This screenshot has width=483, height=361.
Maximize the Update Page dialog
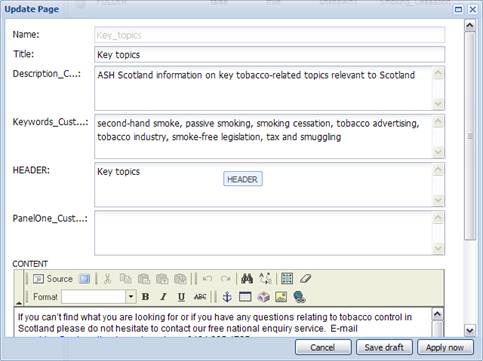click(x=459, y=9)
